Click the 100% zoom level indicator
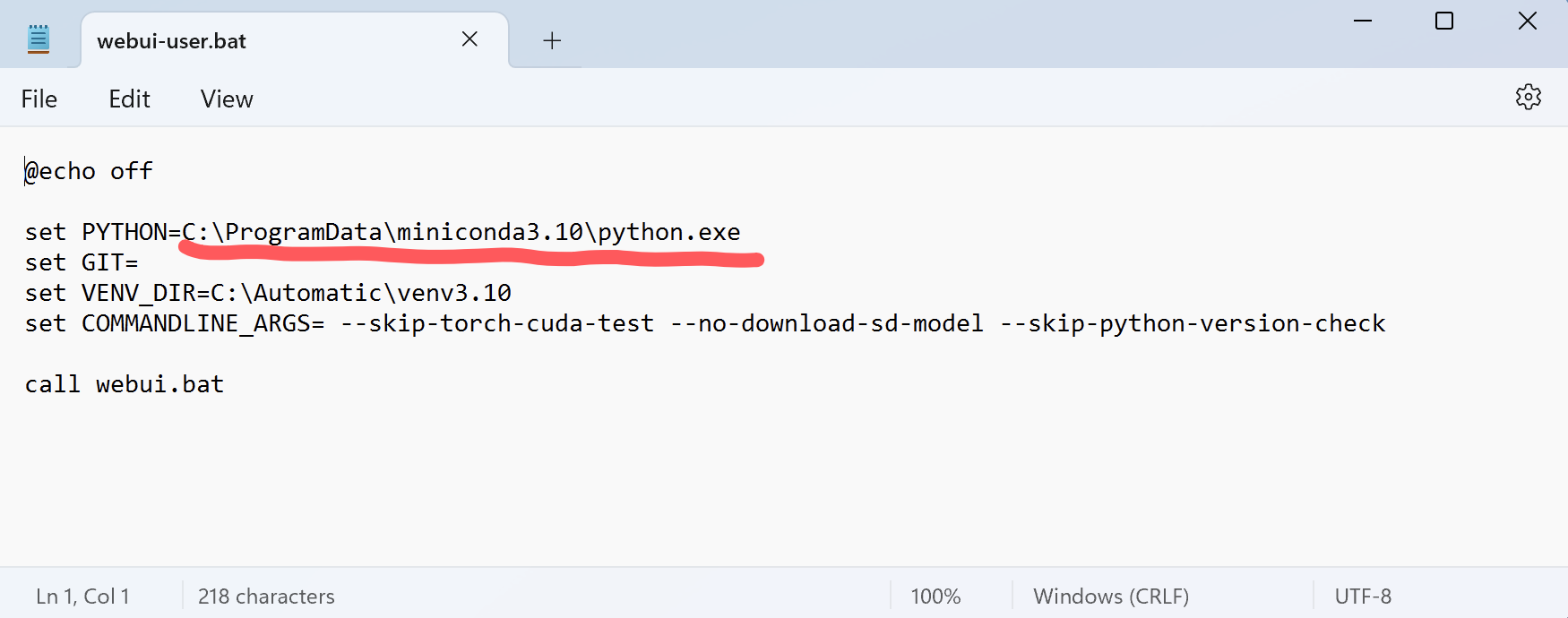1568x618 pixels. click(x=935, y=597)
